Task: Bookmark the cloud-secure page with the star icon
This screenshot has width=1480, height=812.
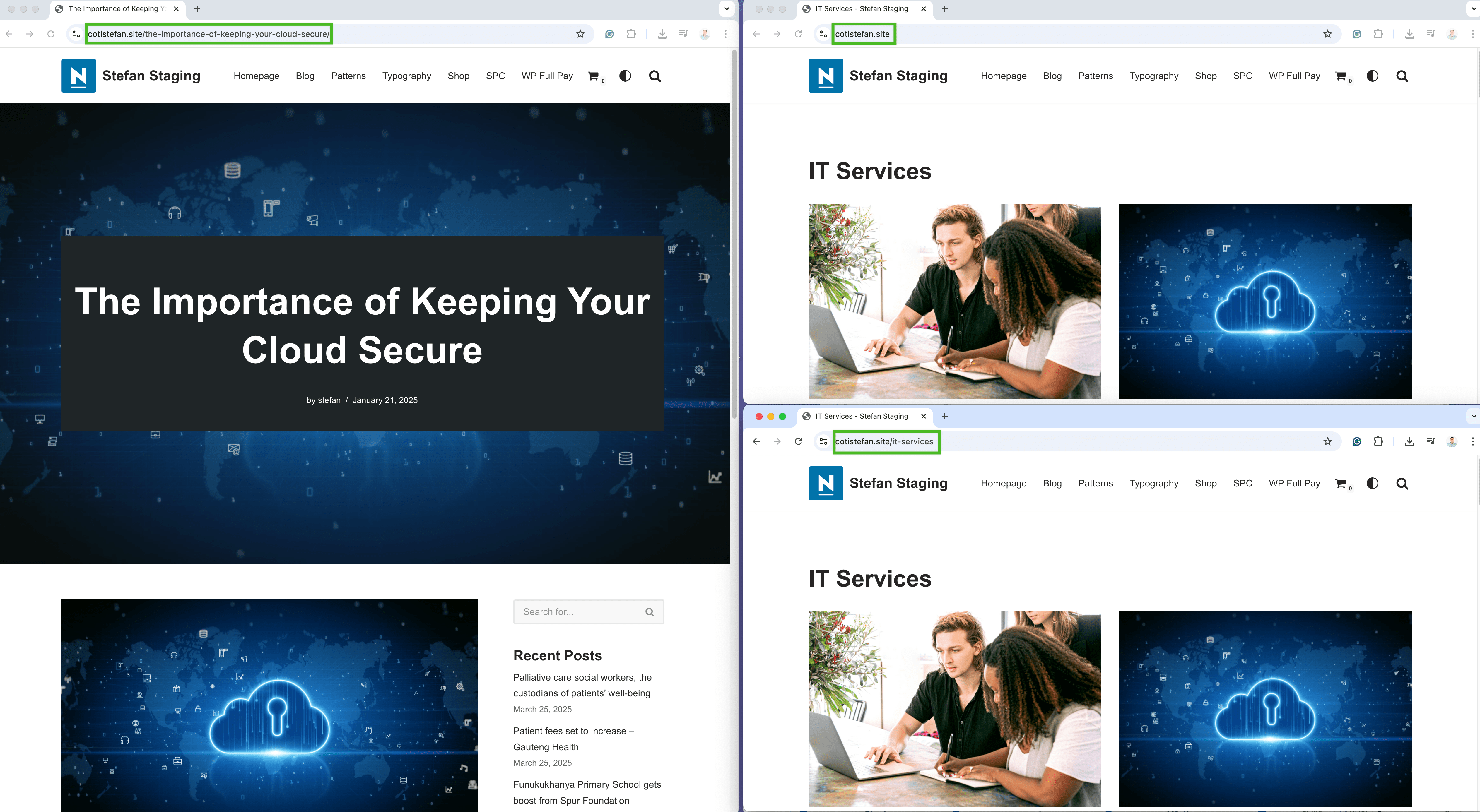Action: [x=580, y=34]
